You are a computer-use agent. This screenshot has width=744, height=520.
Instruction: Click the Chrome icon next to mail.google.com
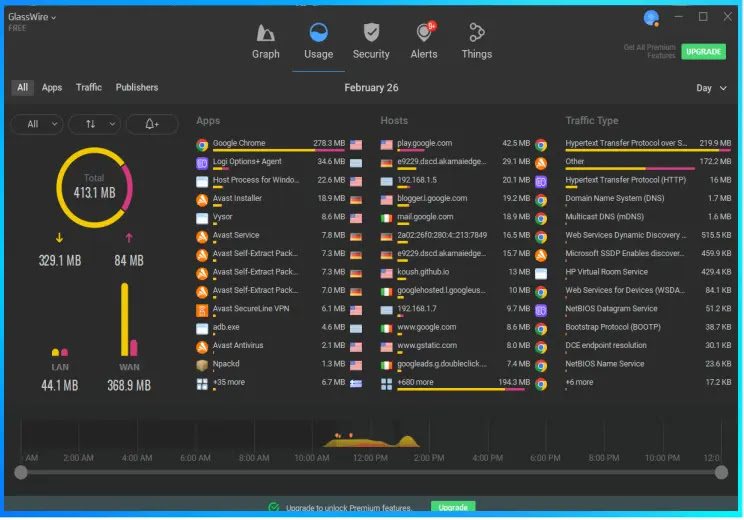541,219
